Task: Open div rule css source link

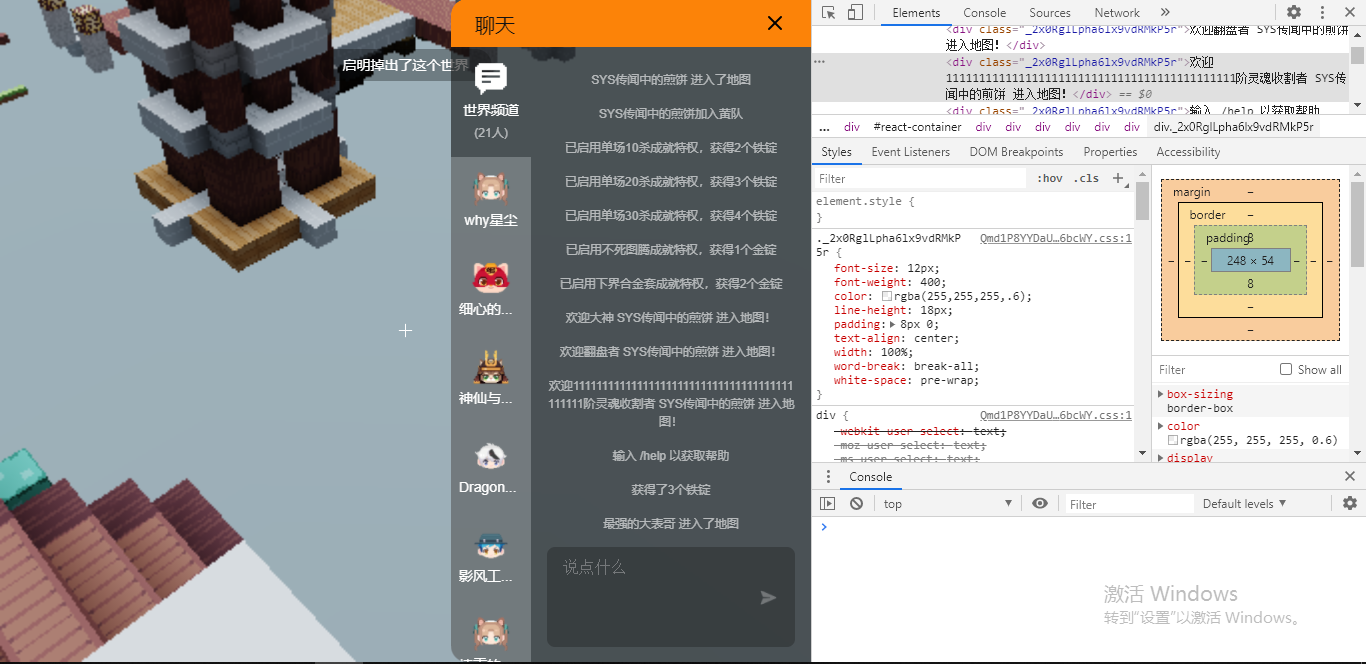Action: (x=1056, y=415)
